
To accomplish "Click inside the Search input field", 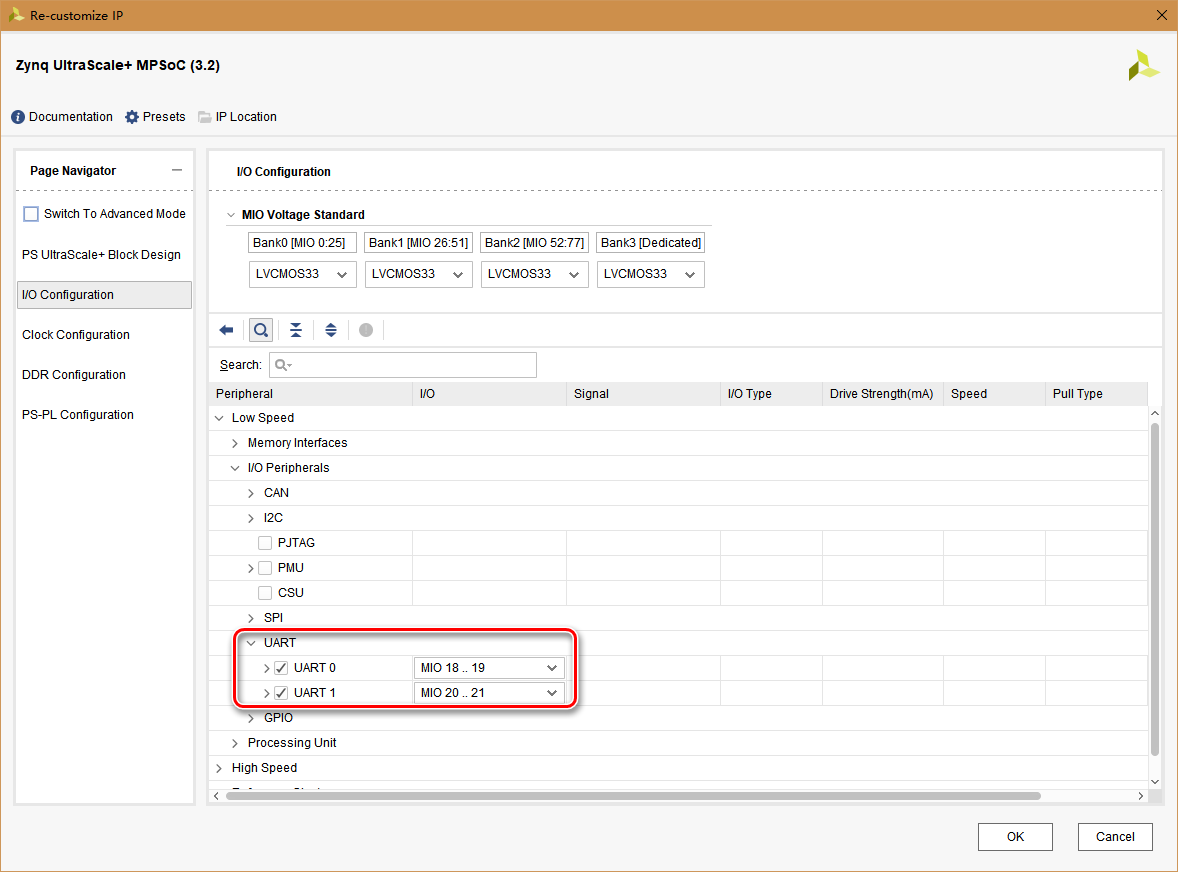I will point(403,365).
